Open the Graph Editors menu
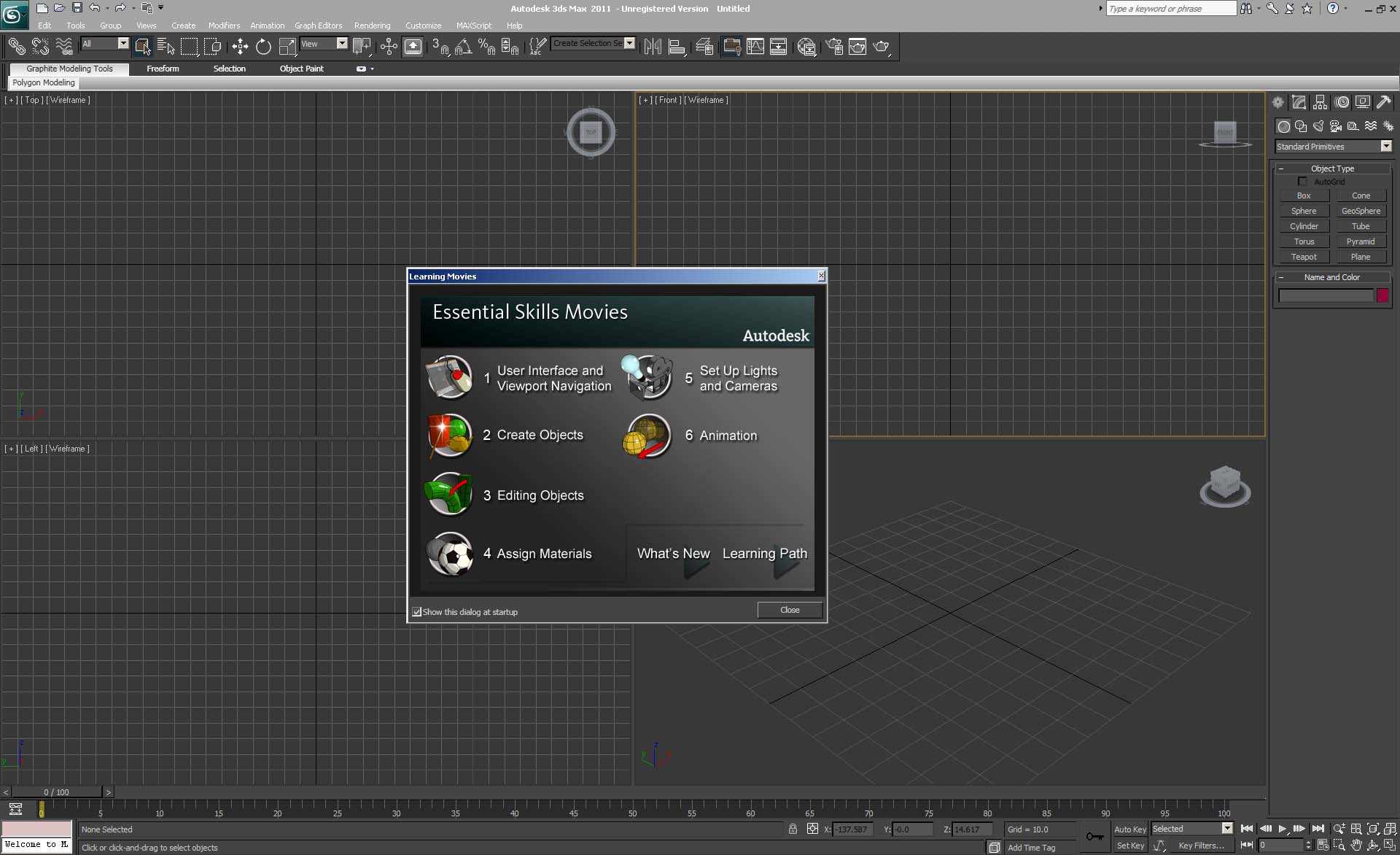This screenshot has width=1400, height=855. (x=318, y=26)
